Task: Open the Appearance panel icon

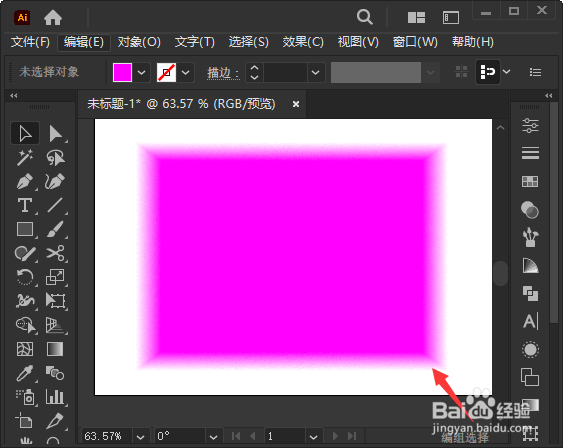Action: tap(530, 349)
